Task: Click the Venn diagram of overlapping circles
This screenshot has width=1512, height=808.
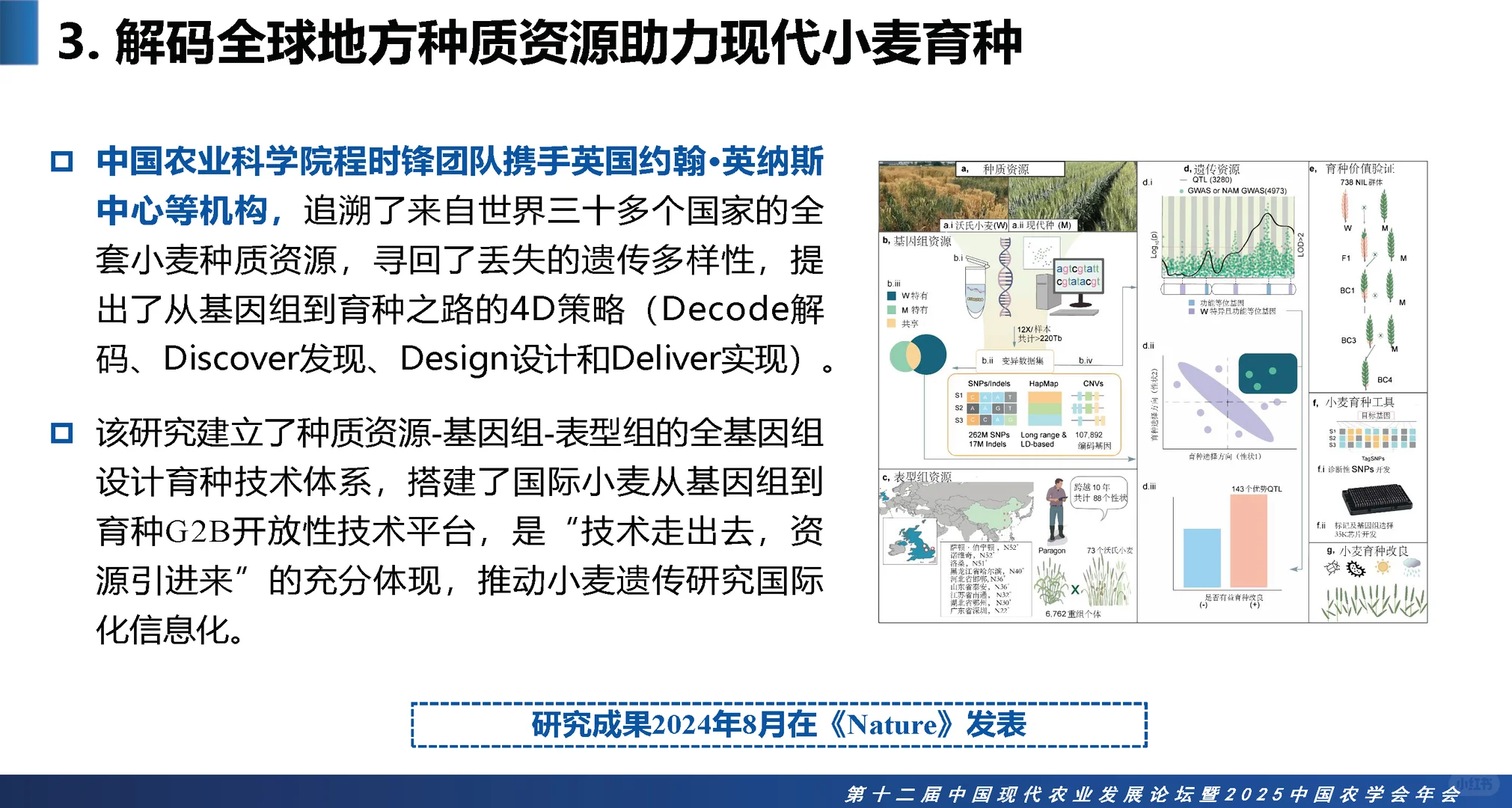Action: pos(918,355)
